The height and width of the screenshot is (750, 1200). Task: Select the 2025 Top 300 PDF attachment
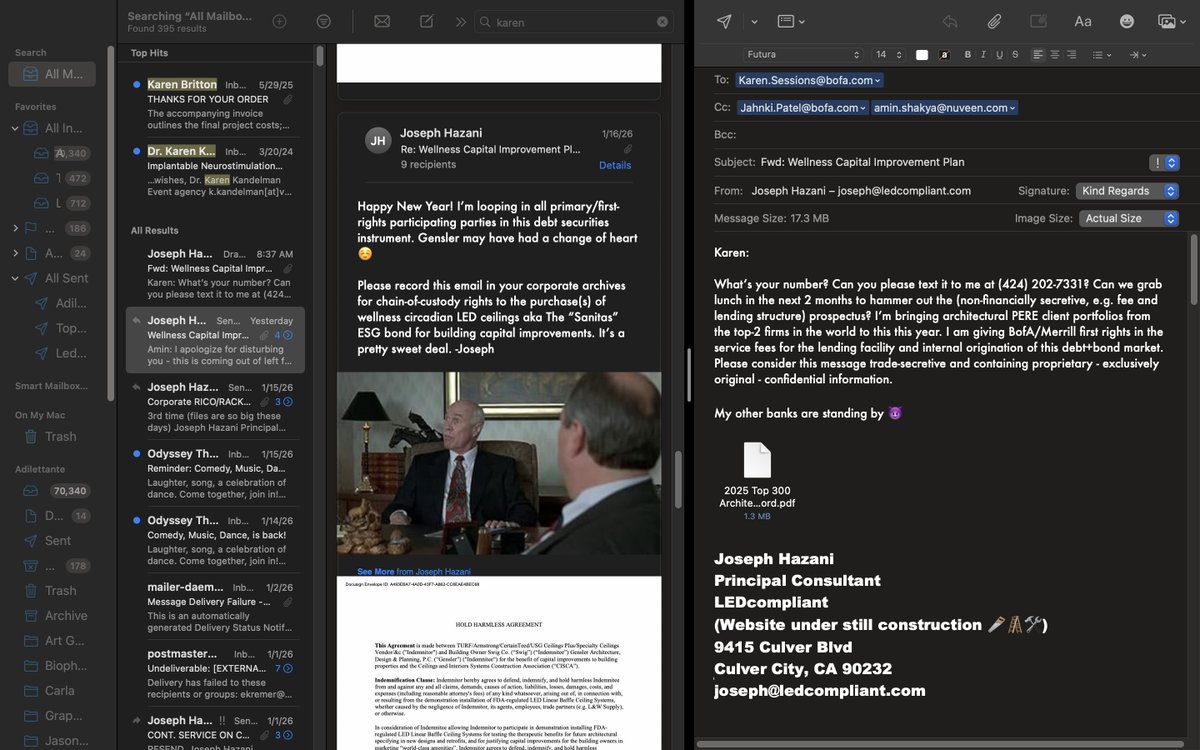click(x=757, y=480)
